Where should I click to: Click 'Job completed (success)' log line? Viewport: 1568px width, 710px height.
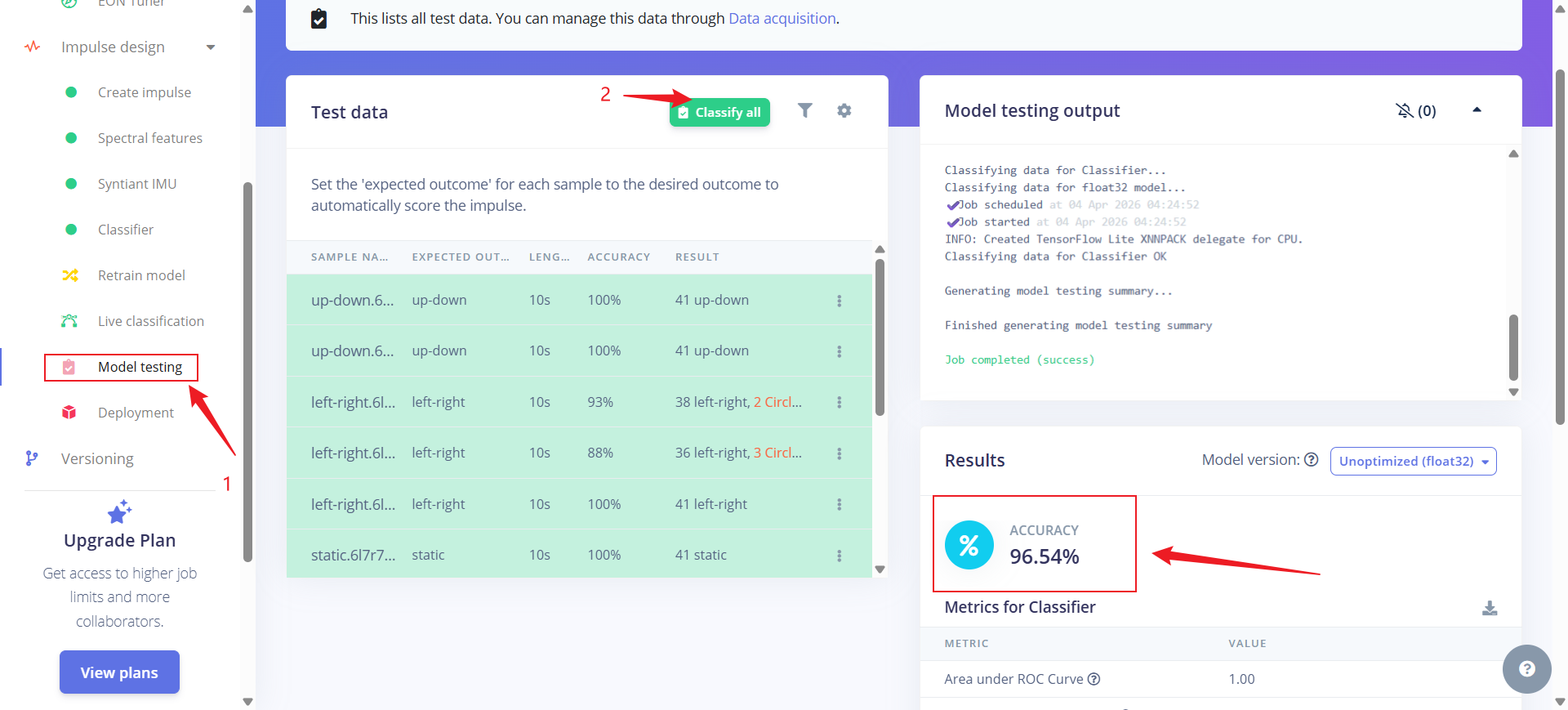[1019, 359]
